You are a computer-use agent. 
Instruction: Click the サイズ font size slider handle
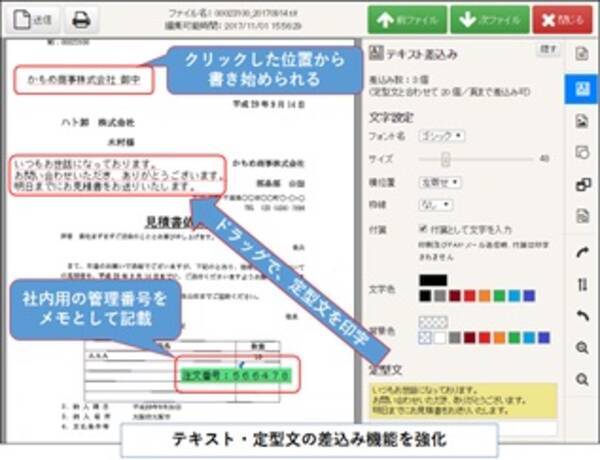[x=445, y=159]
